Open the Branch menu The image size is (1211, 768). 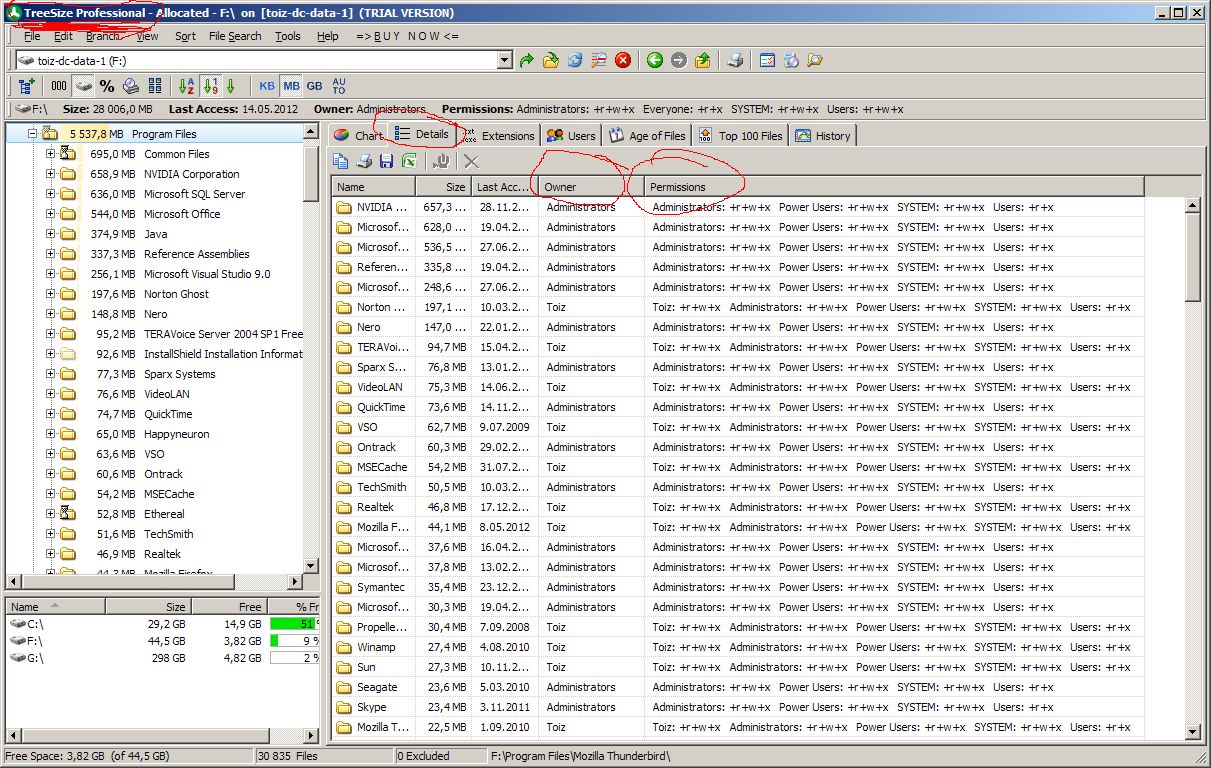coord(103,36)
